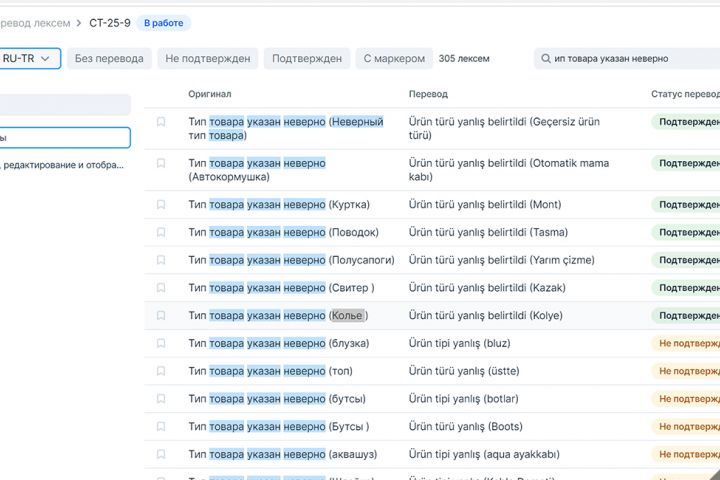Toggle bookmark on the (Свитер) row
Screen dimensions: 720x480
[161, 288]
